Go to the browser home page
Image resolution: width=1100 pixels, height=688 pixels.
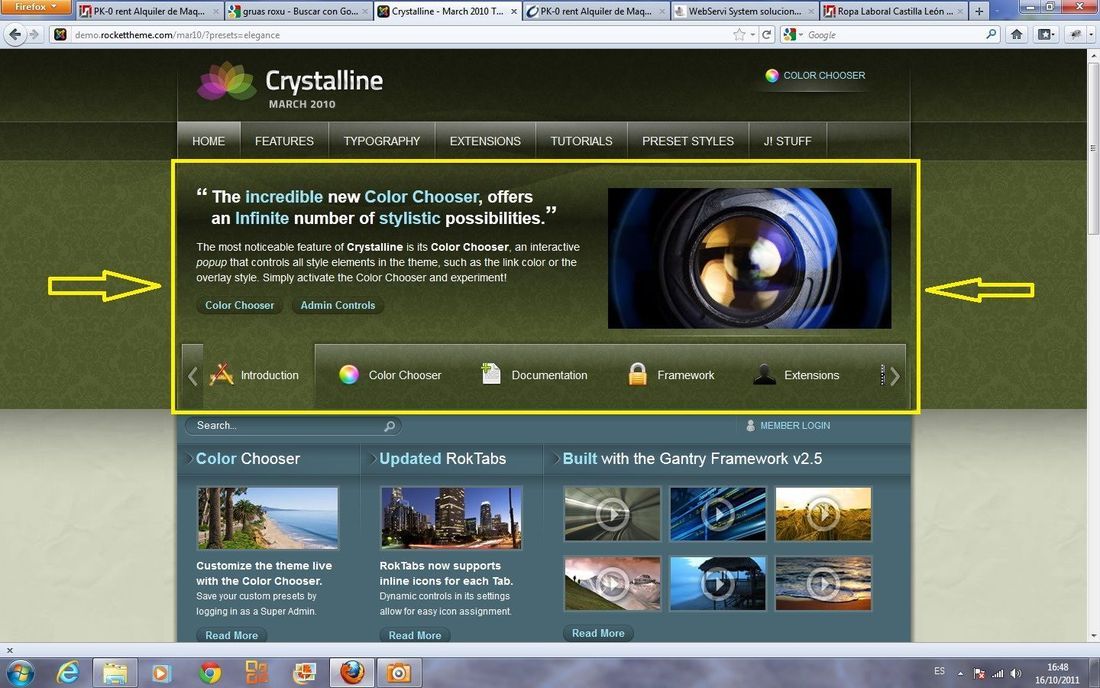(1017, 34)
